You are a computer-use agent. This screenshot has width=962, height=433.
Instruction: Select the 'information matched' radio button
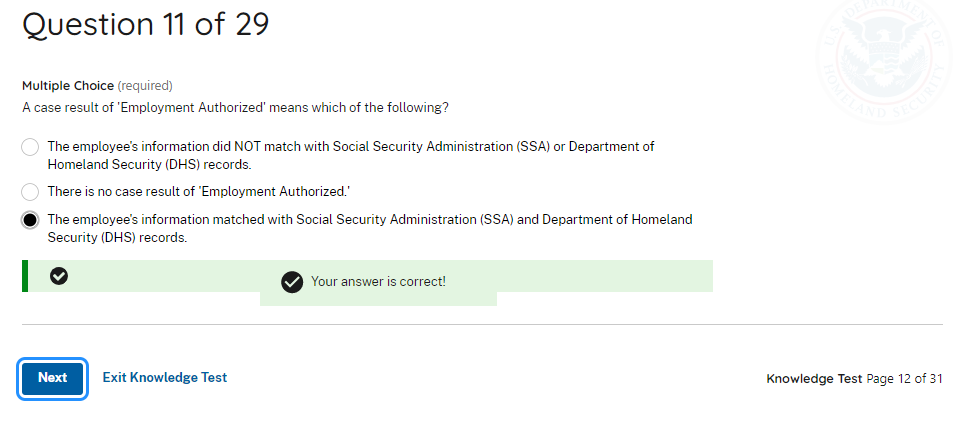(x=30, y=220)
